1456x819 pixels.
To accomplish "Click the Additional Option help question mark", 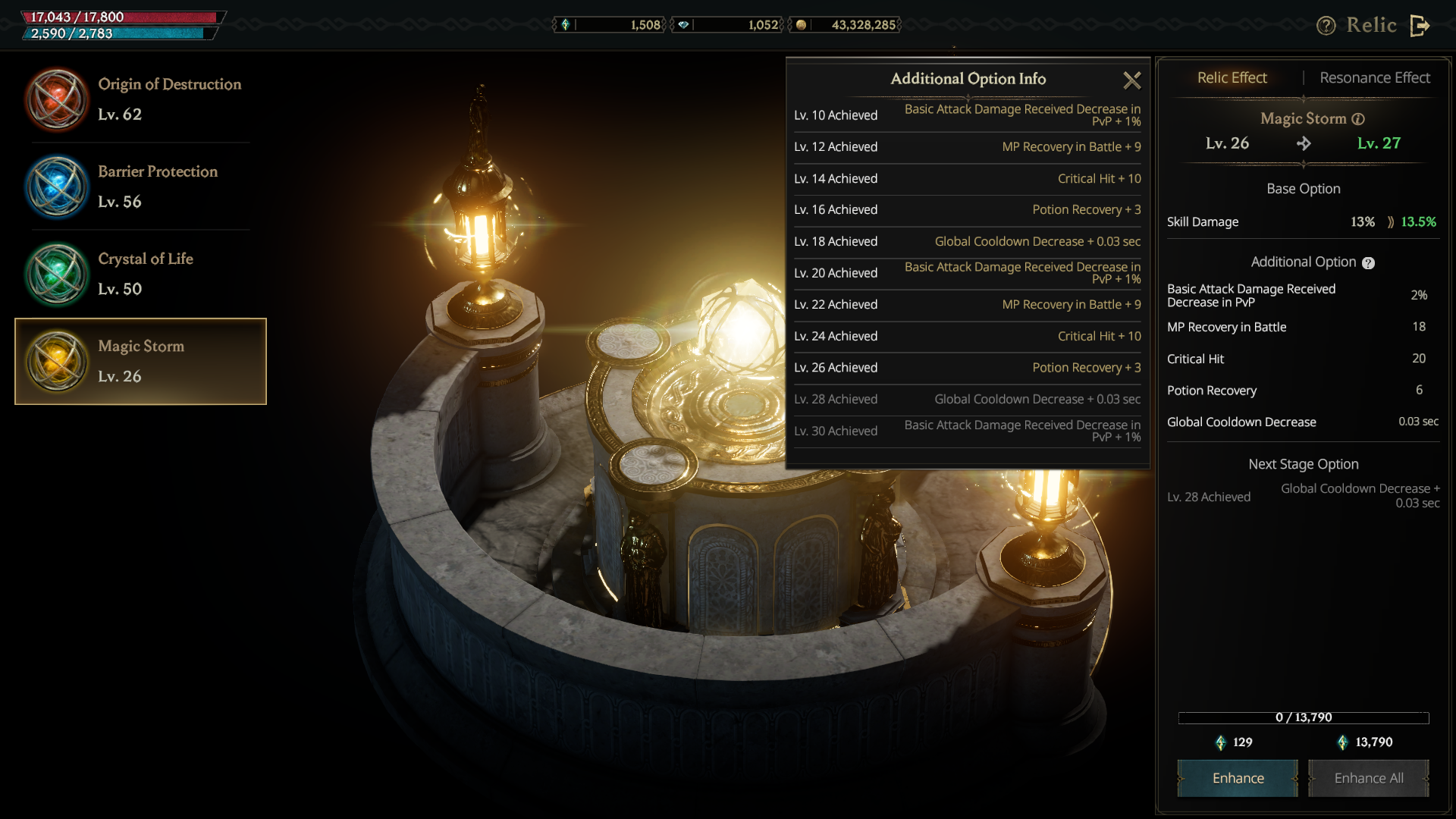I will tap(1368, 263).
